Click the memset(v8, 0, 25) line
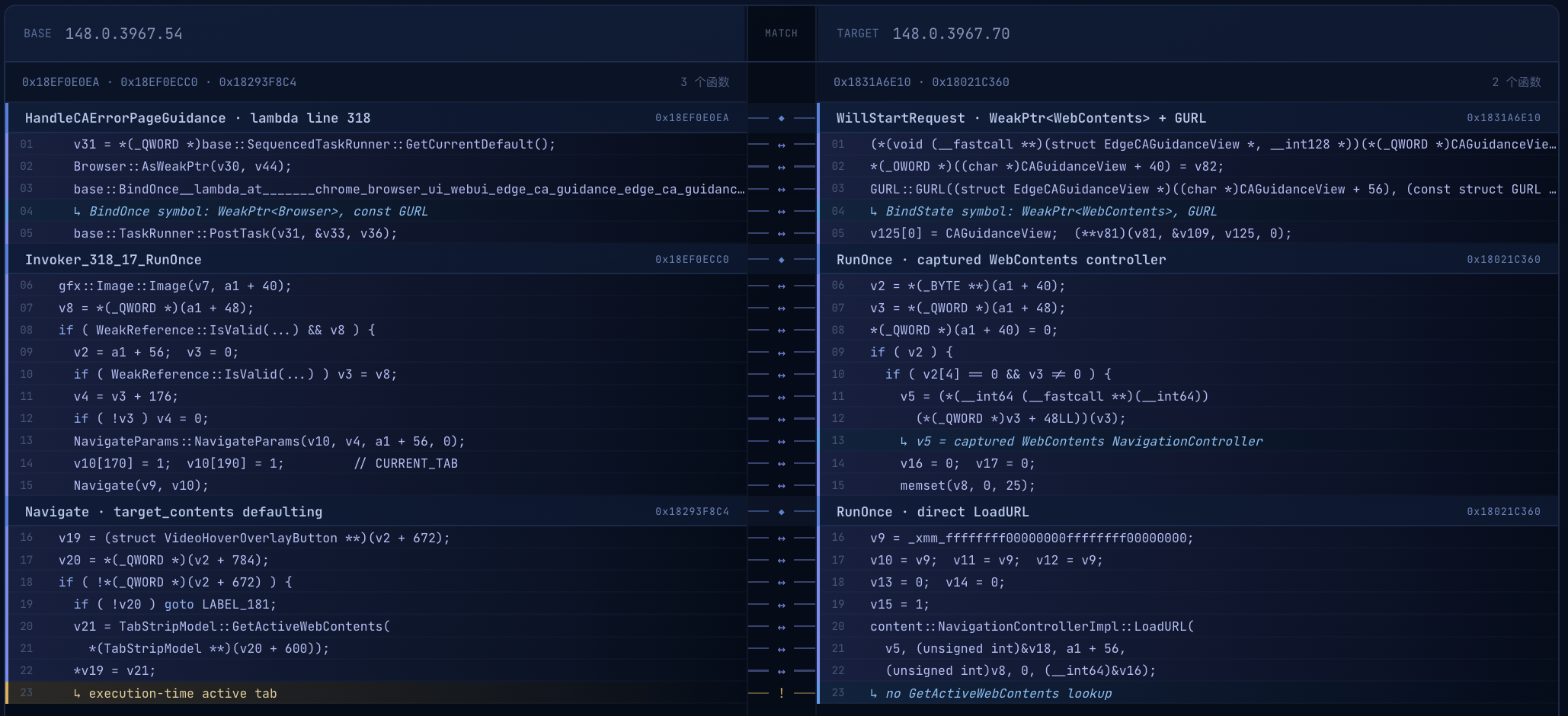Screen dimensions: 1568x716 (x=1188, y=485)
